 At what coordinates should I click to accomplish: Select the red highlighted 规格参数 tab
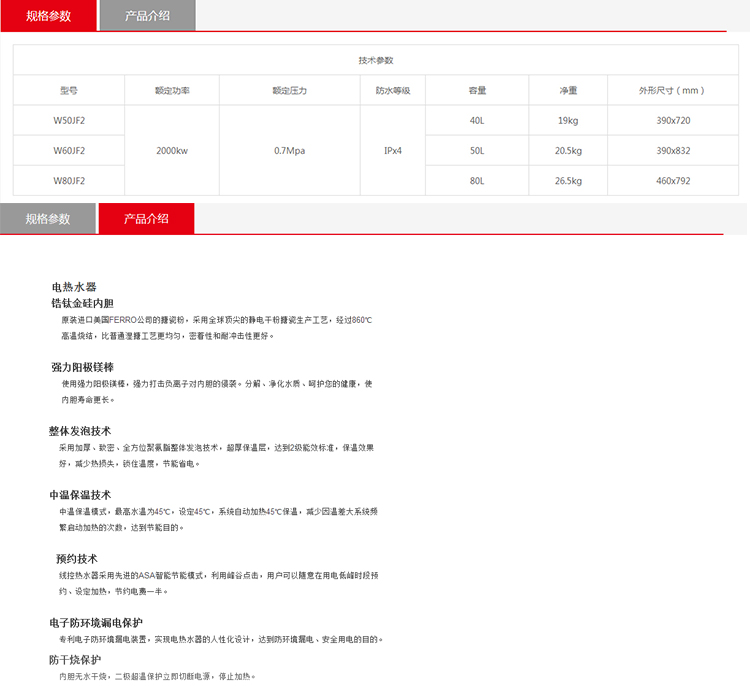pyautogui.click(x=48, y=16)
